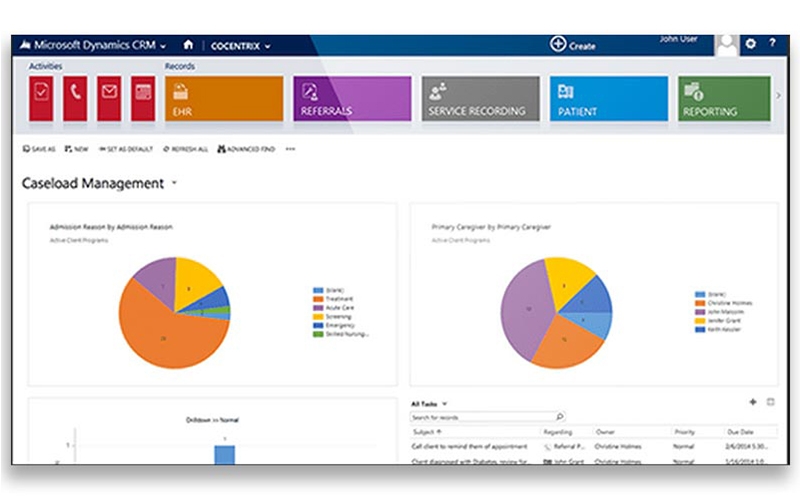Click the Create plus button
Image resolution: width=800 pixels, height=500 pixels.
point(558,44)
